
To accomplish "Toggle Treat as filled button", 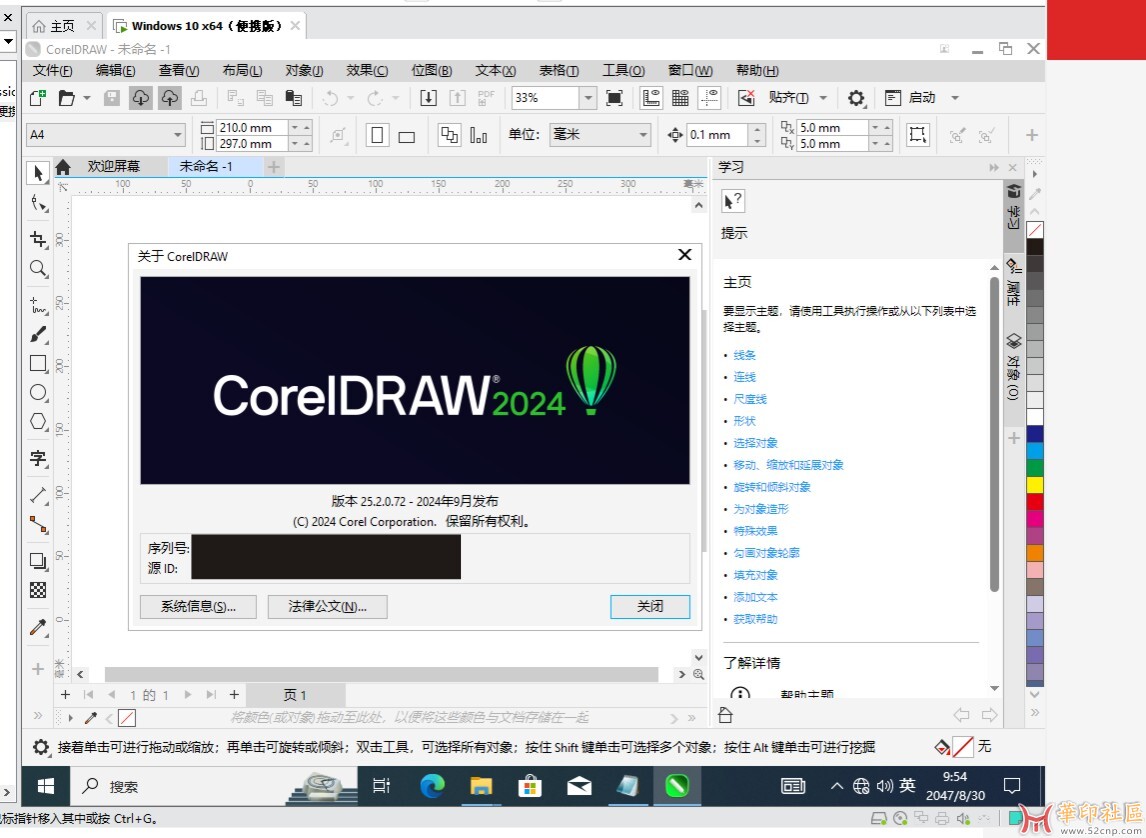I will (917, 134).
